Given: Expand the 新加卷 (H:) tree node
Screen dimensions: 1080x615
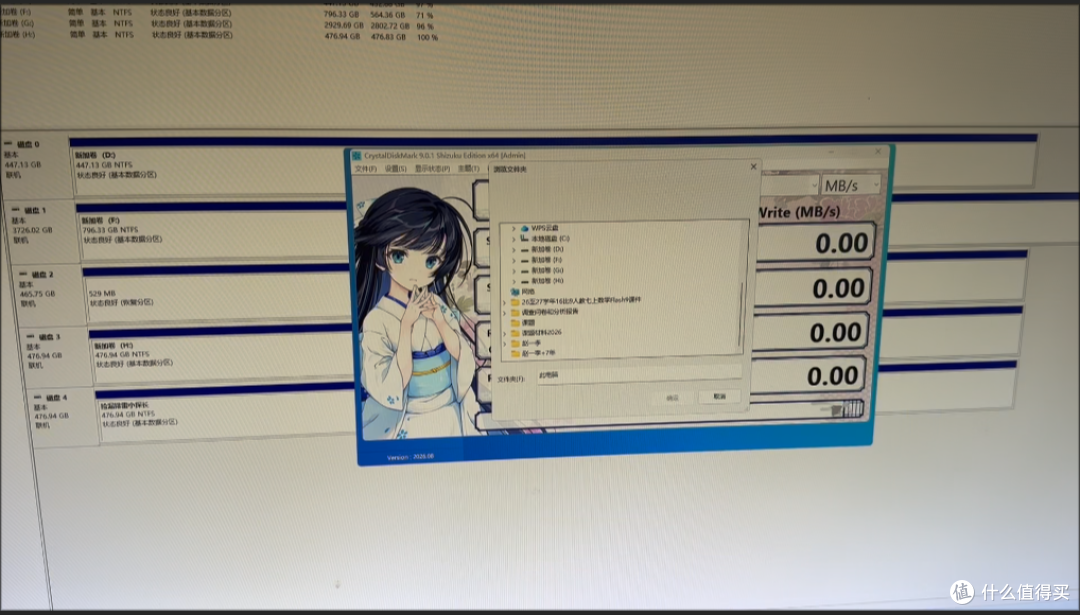Looking at the screenshot, I should click(513, 281).
